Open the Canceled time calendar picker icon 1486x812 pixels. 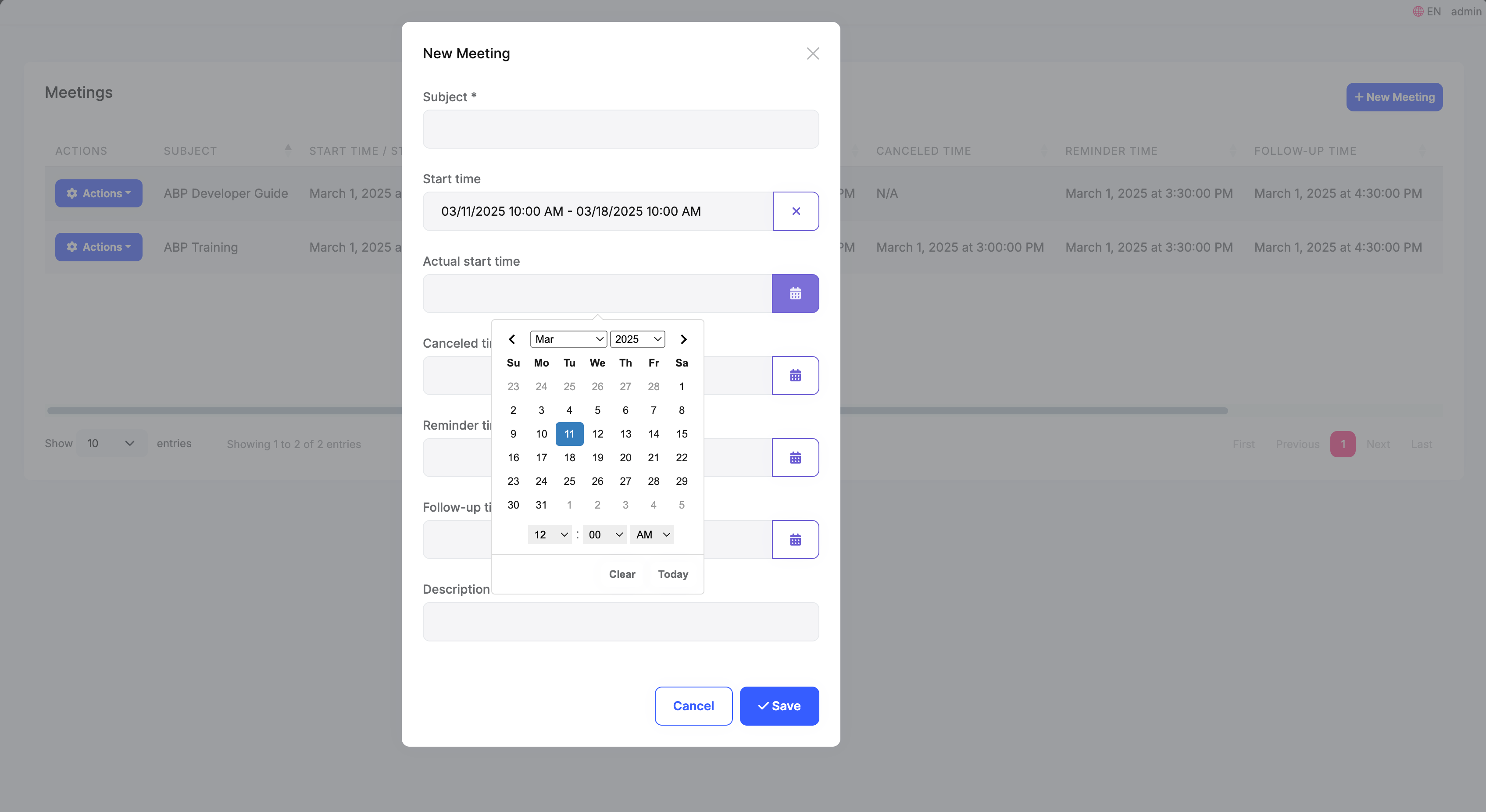[x=795, y=375]
